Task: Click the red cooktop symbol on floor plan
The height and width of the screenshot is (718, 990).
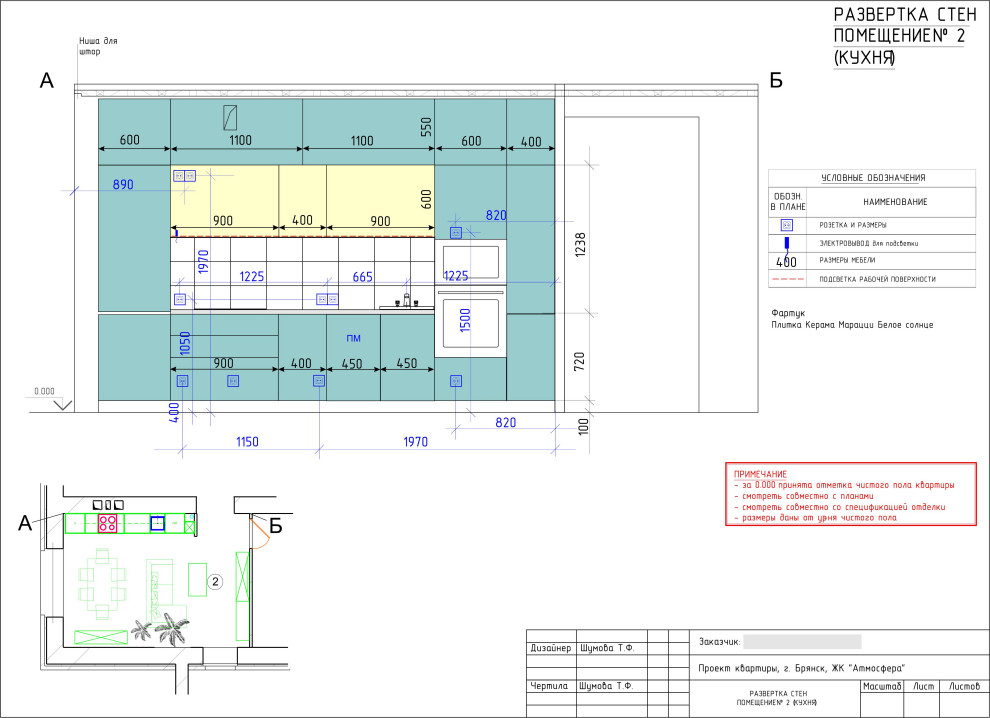Action: 108,522
